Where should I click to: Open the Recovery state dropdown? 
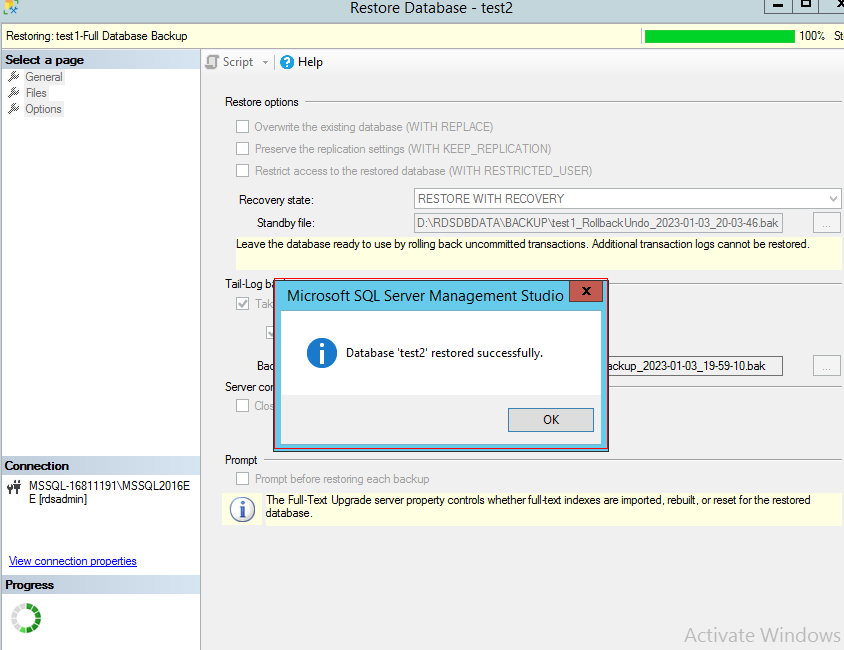(x=627, y=199)
